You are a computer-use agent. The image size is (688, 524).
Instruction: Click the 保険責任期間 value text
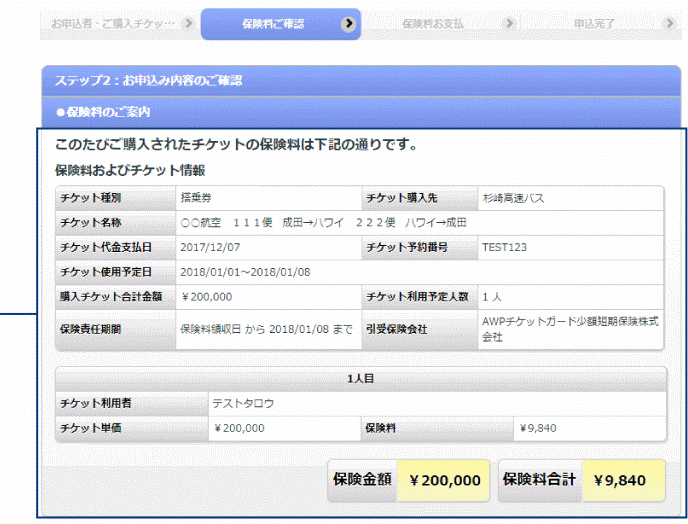point(267,330)
